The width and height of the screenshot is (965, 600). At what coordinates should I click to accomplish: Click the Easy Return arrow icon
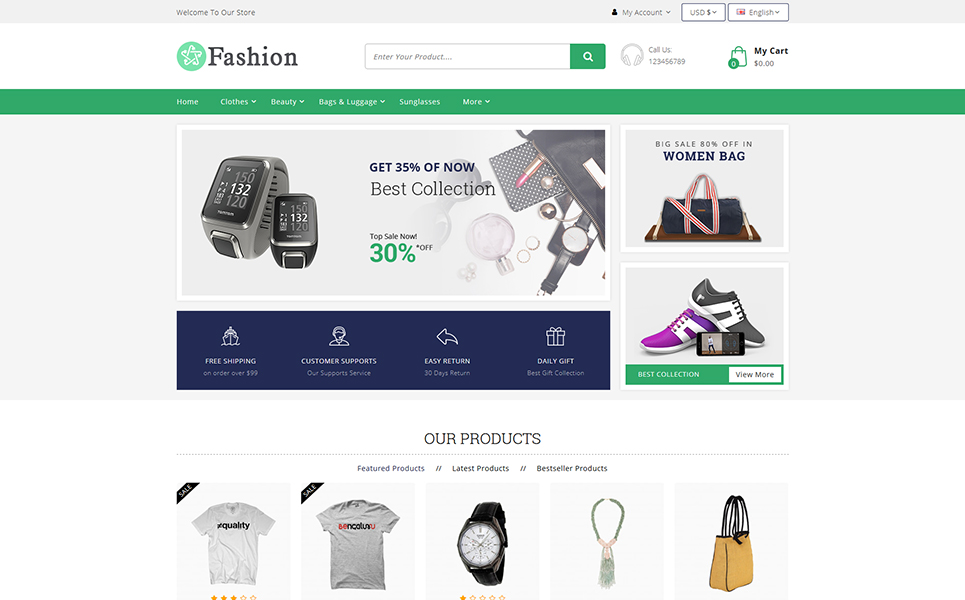(x=447, y=337)
